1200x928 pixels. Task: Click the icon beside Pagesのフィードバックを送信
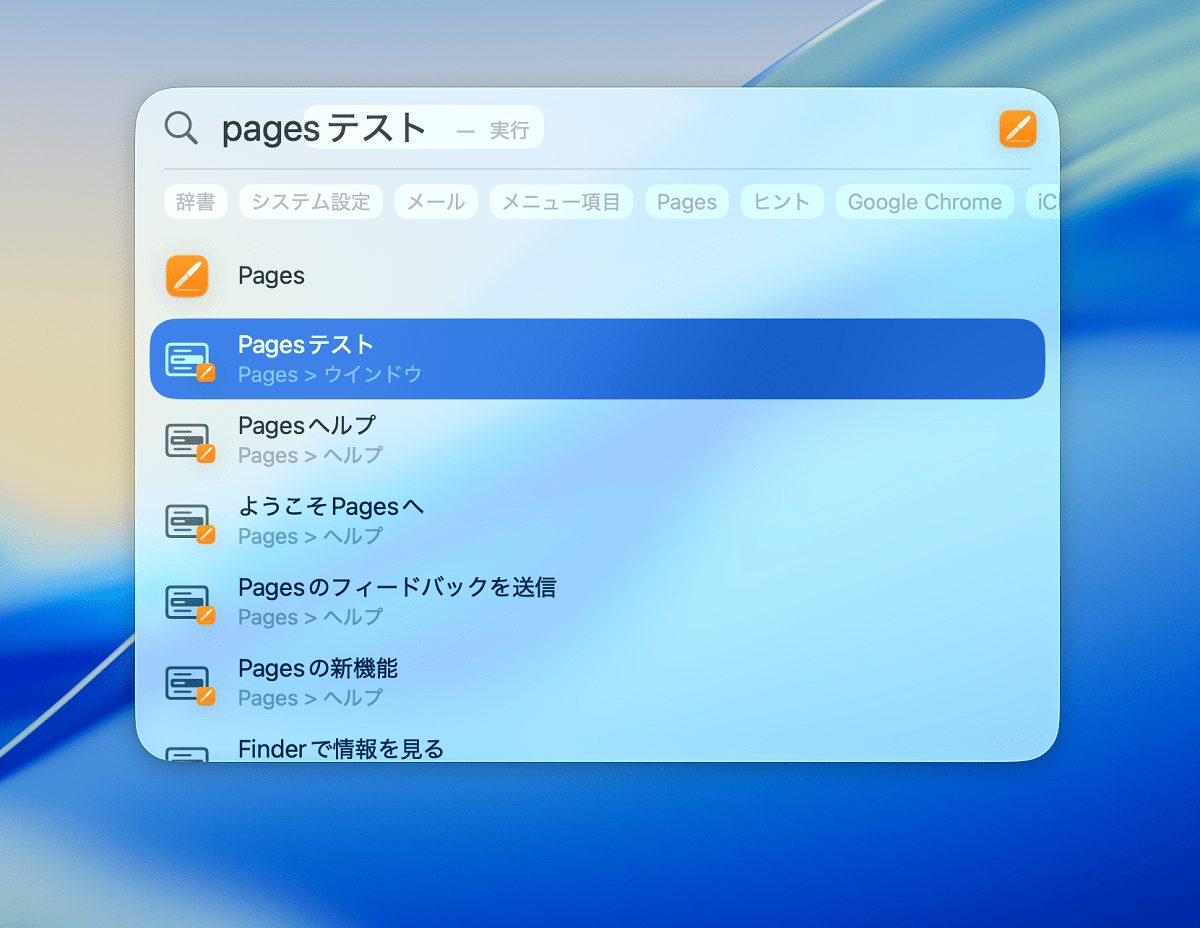[189, 603]
